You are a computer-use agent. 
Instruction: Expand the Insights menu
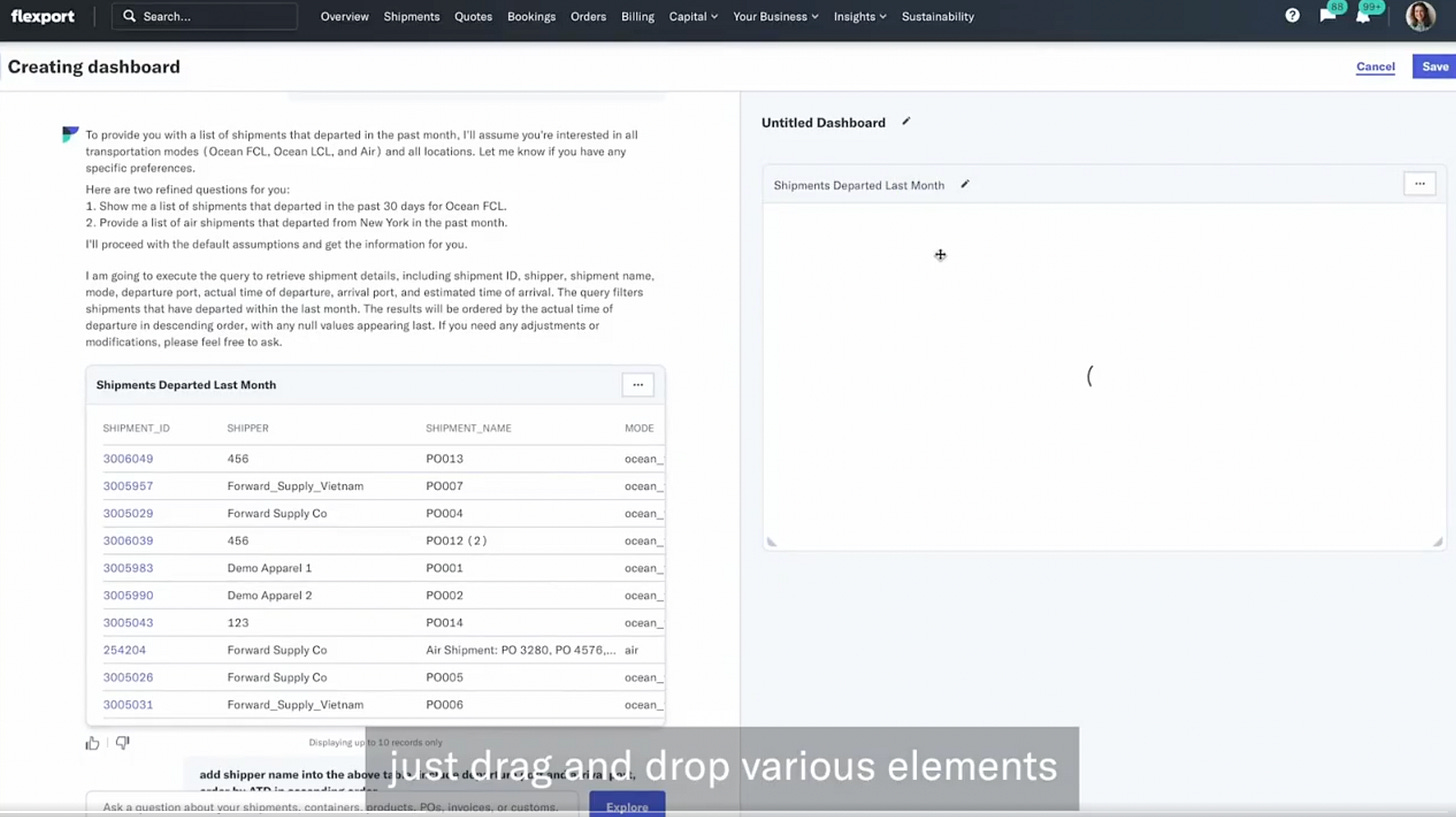coord(860,16)
